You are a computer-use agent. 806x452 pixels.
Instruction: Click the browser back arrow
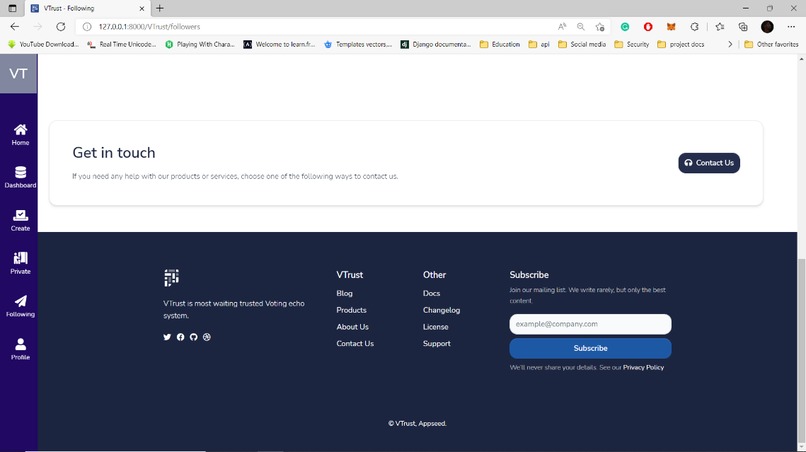click(14, 27)
